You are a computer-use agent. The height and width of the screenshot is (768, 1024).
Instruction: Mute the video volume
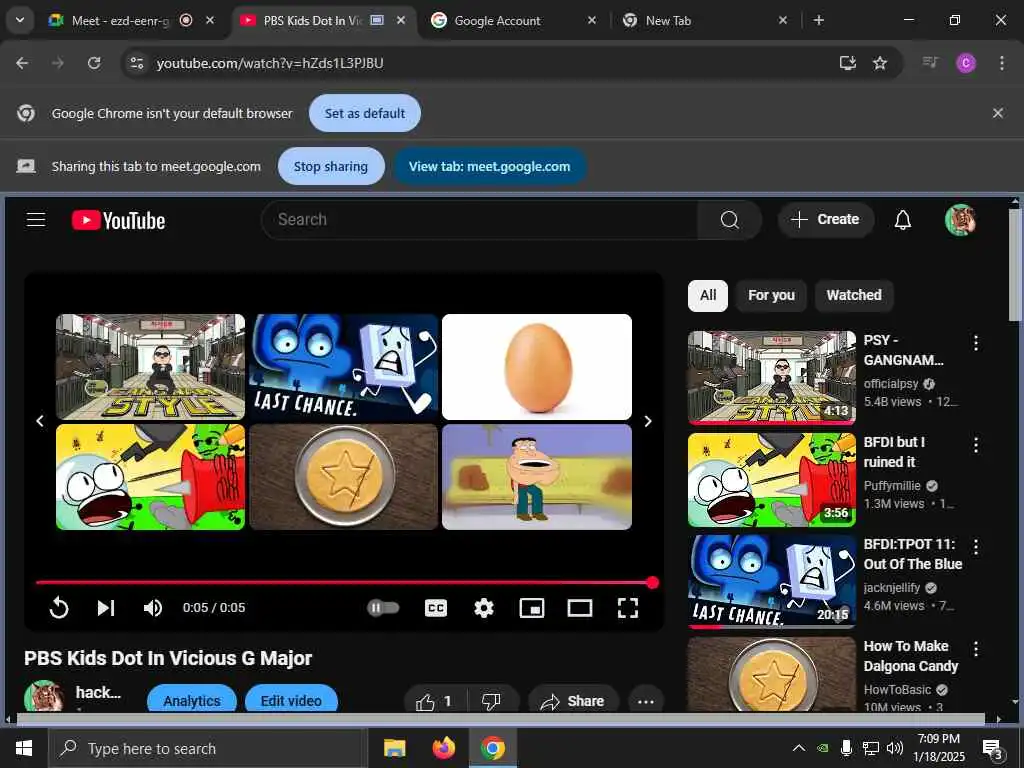pyautogui.click(x=153, y=608)
